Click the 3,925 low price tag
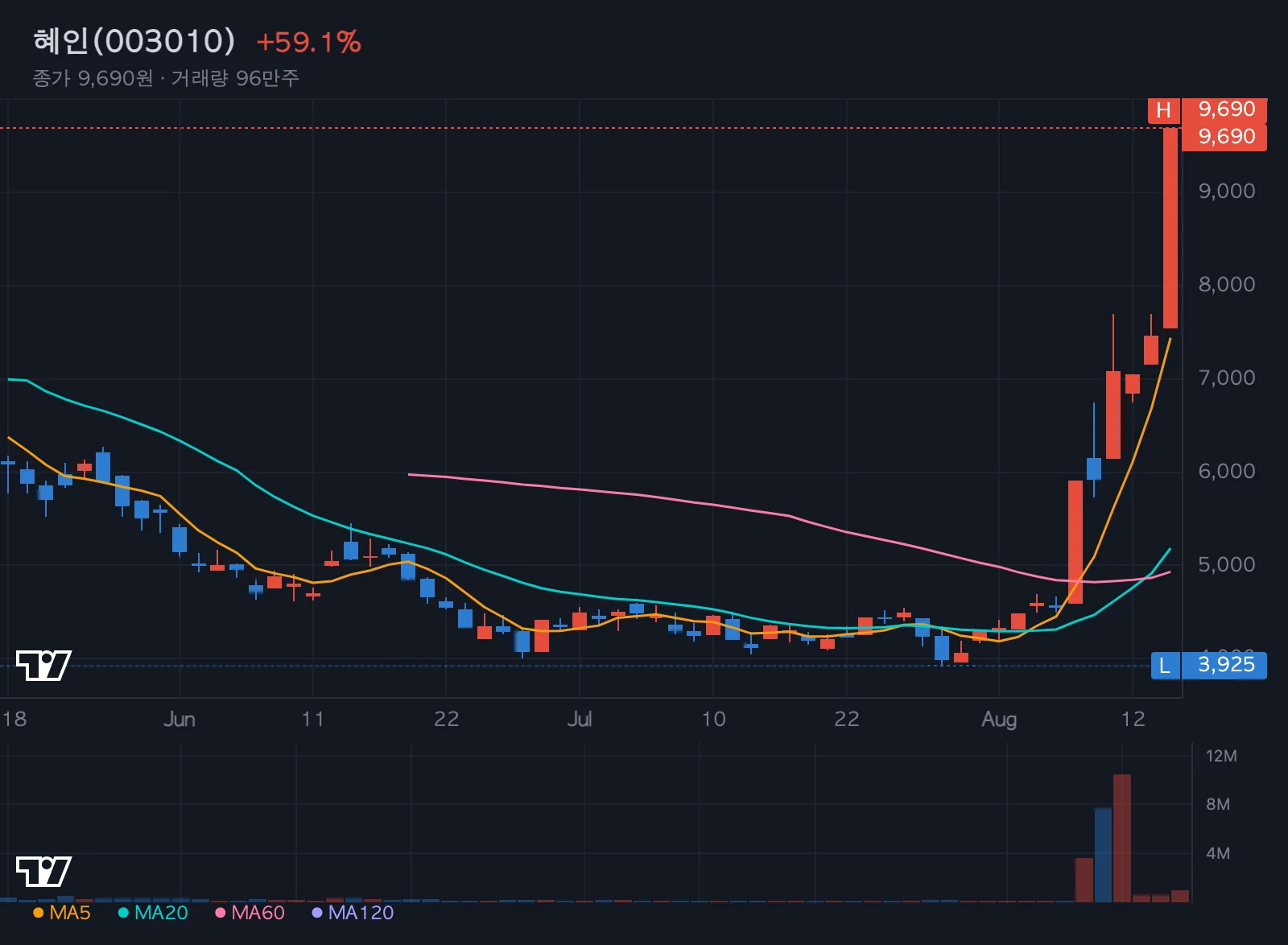The height and width of the screenshot is (945, 1288). point(1225,665)
